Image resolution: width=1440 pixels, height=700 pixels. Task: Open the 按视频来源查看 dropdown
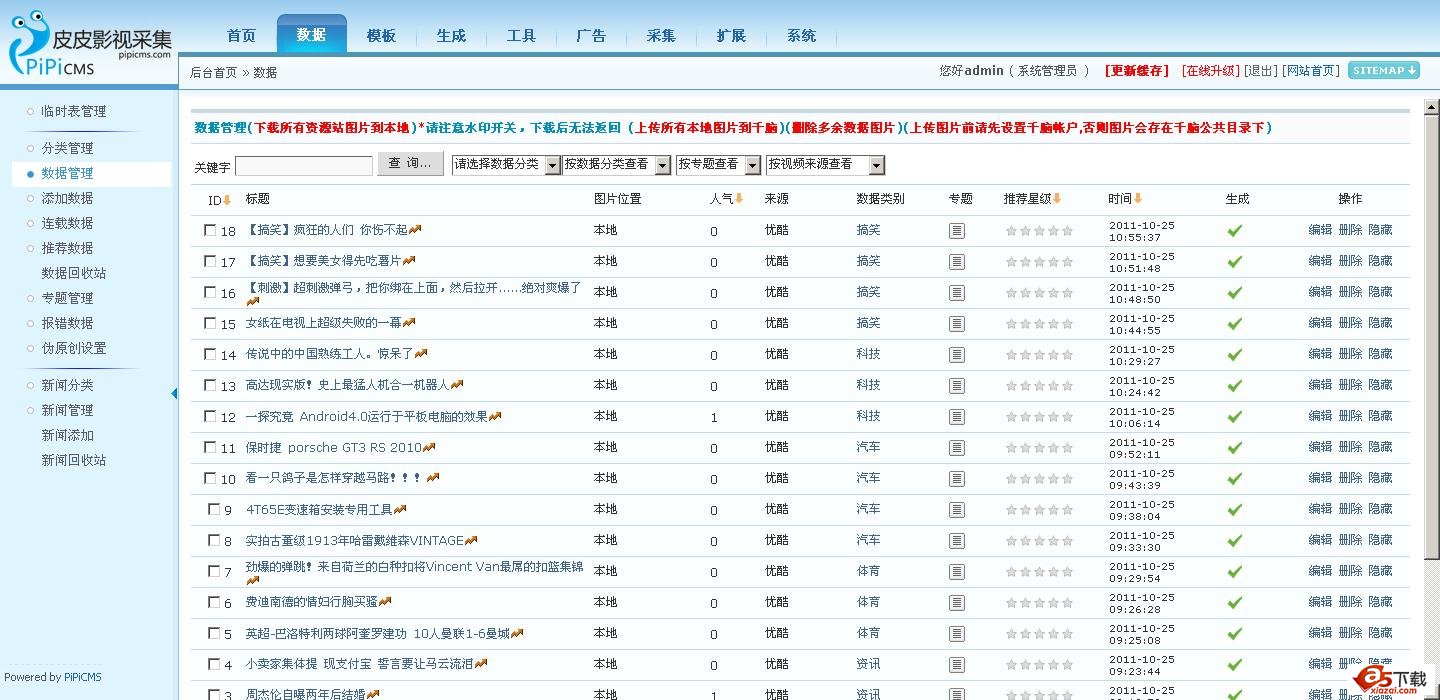pyautogui.click(x=825, y=165)
